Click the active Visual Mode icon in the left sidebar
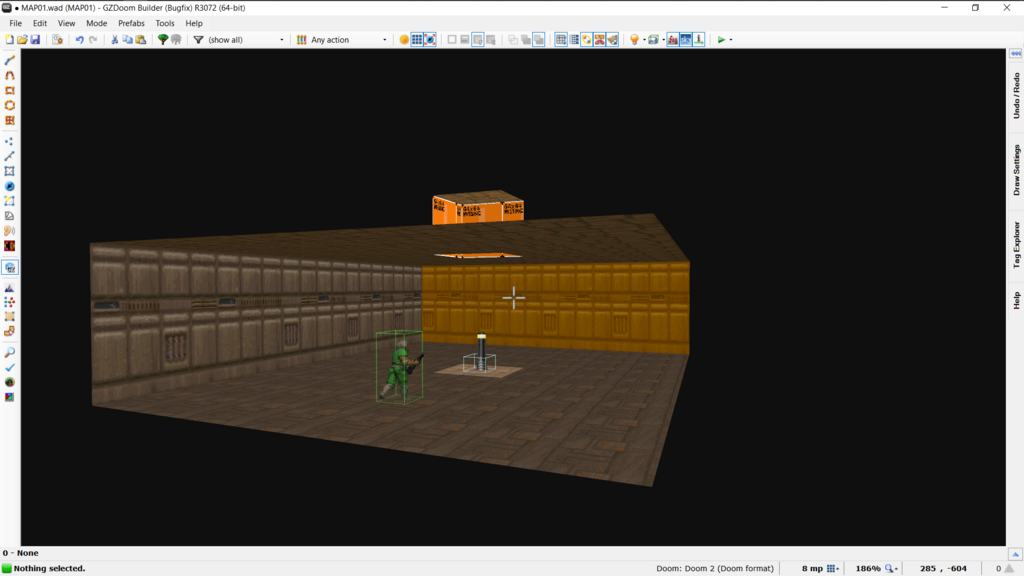Screen dimensions: 1024x576 coord(10,267)
